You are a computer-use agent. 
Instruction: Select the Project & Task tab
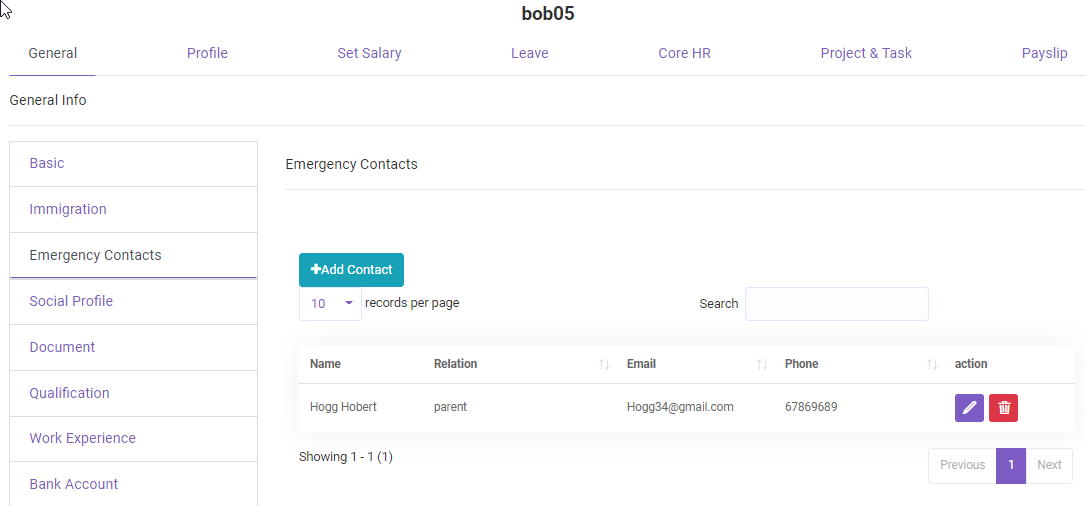tap(866, 53)
